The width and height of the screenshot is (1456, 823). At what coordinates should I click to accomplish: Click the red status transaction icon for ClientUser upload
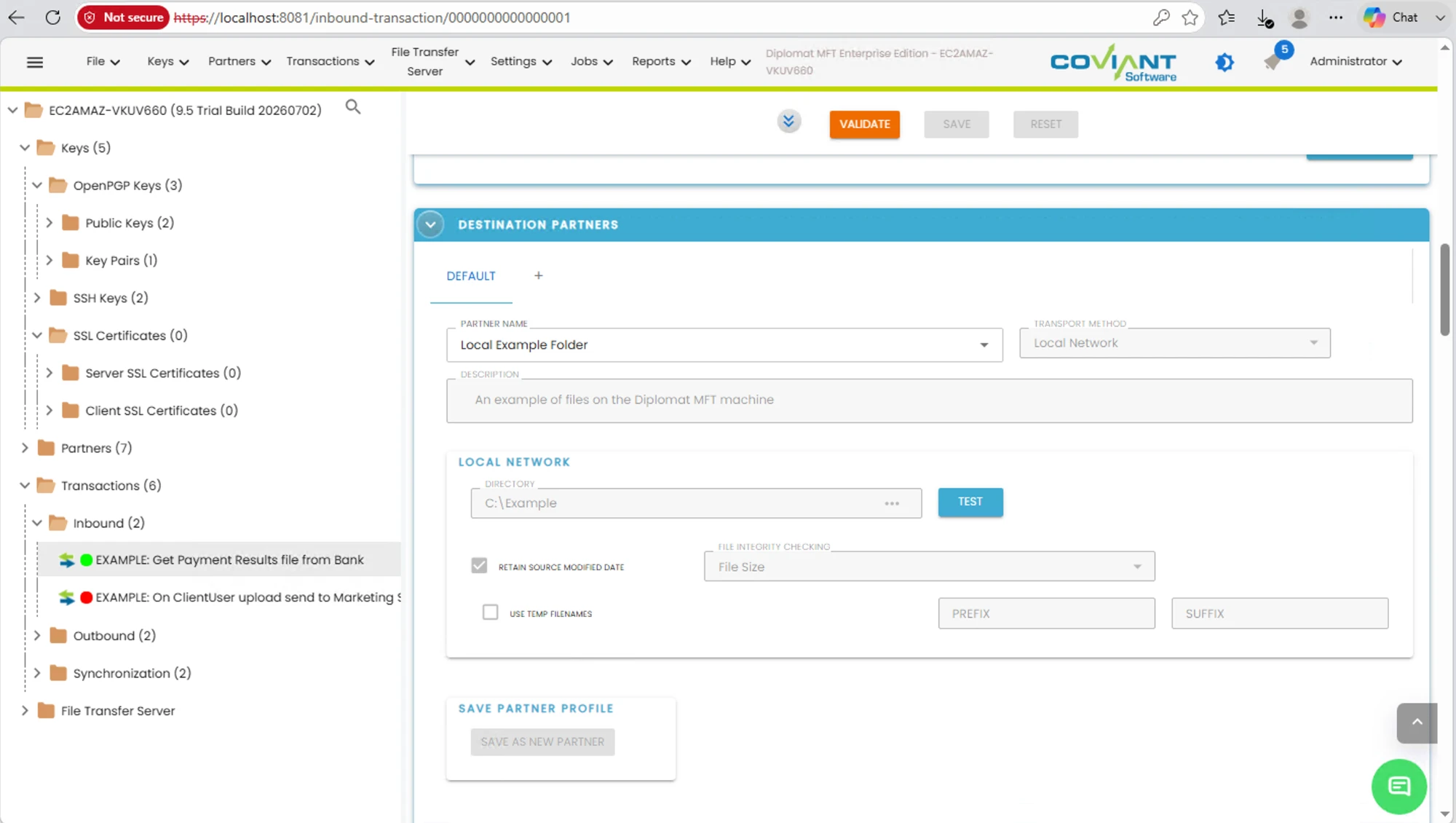pyautogui.click(x=86, y=597)
